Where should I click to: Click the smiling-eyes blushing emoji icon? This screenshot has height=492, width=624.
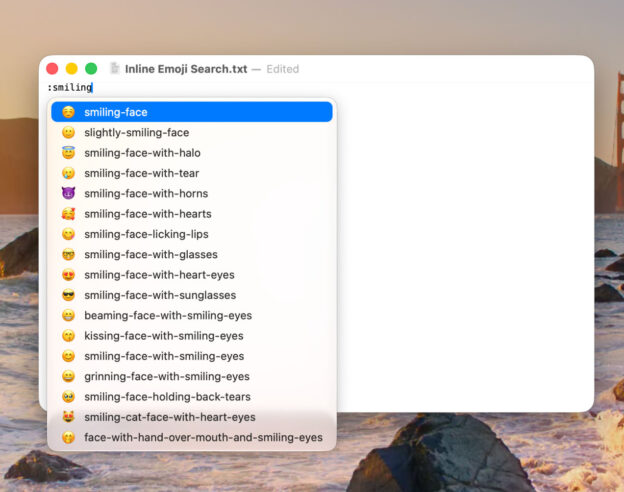tap(68, 356)
